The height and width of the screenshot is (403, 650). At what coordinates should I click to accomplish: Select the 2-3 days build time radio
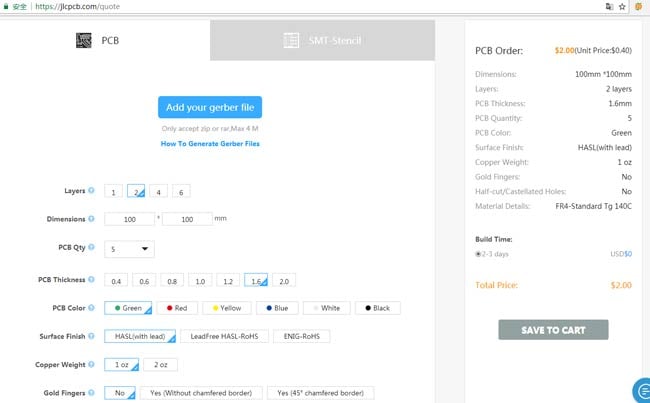478,254
